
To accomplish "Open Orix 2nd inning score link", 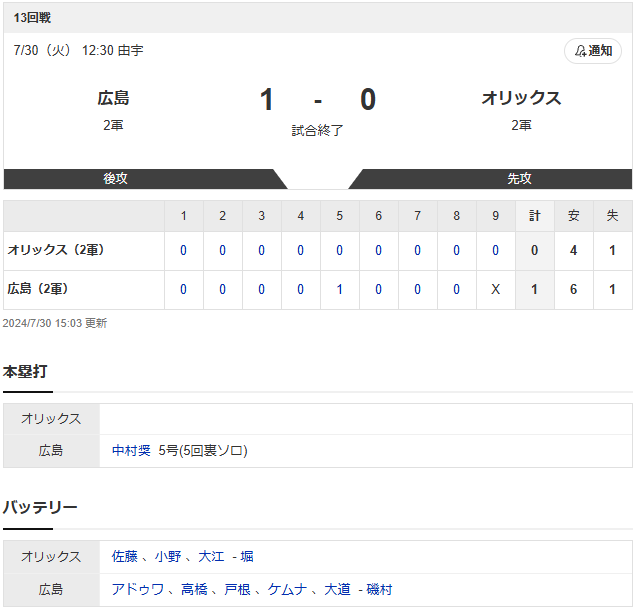I will click(222, 251).
